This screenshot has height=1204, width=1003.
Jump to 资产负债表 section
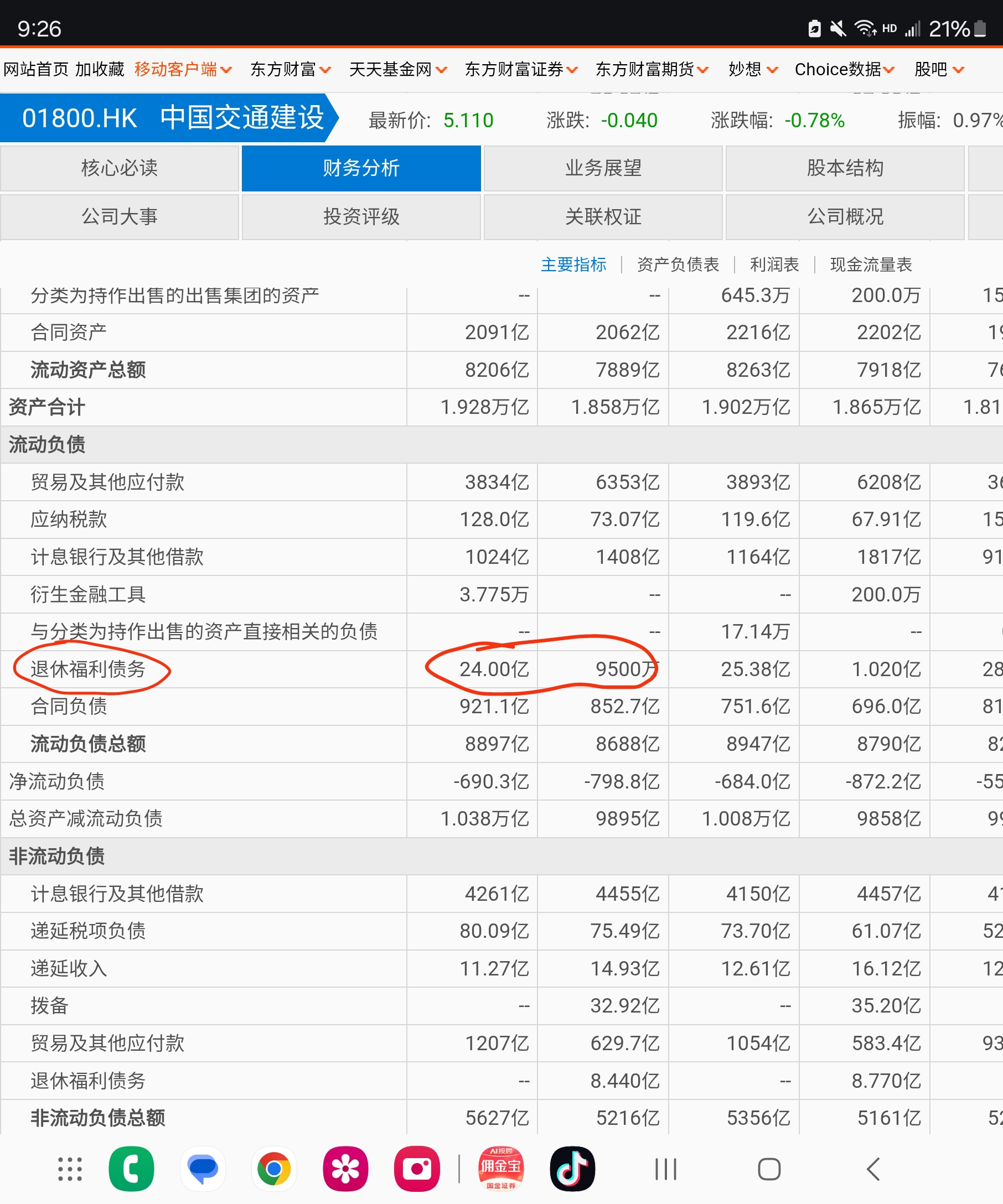coord(678,264)
